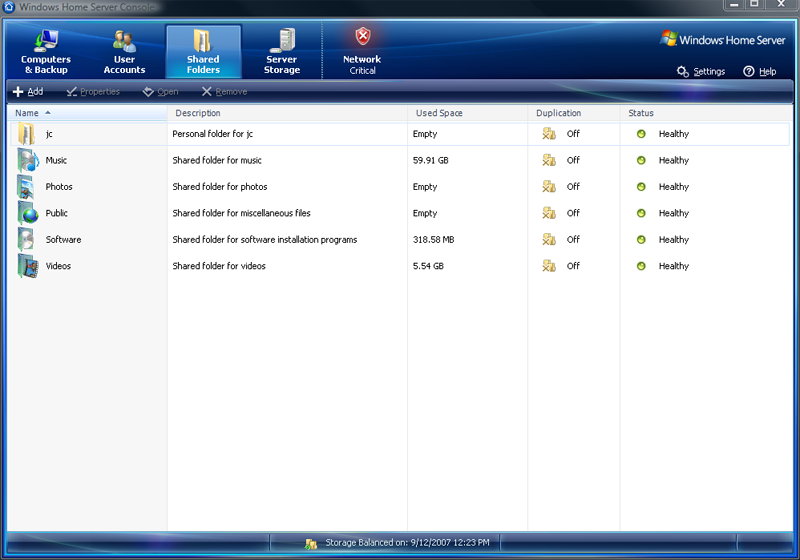Click Remove in the toolbar
The image size is (800, 560).
coord(224,92)
